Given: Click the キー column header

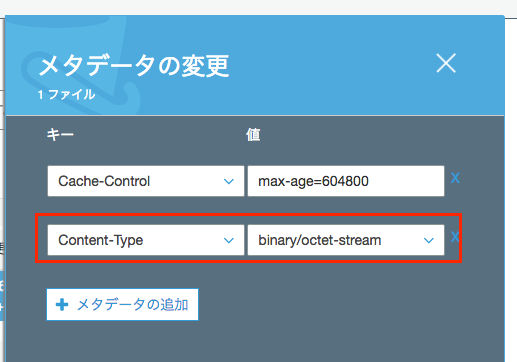Looking at the screenshot, I should (60, 135).
